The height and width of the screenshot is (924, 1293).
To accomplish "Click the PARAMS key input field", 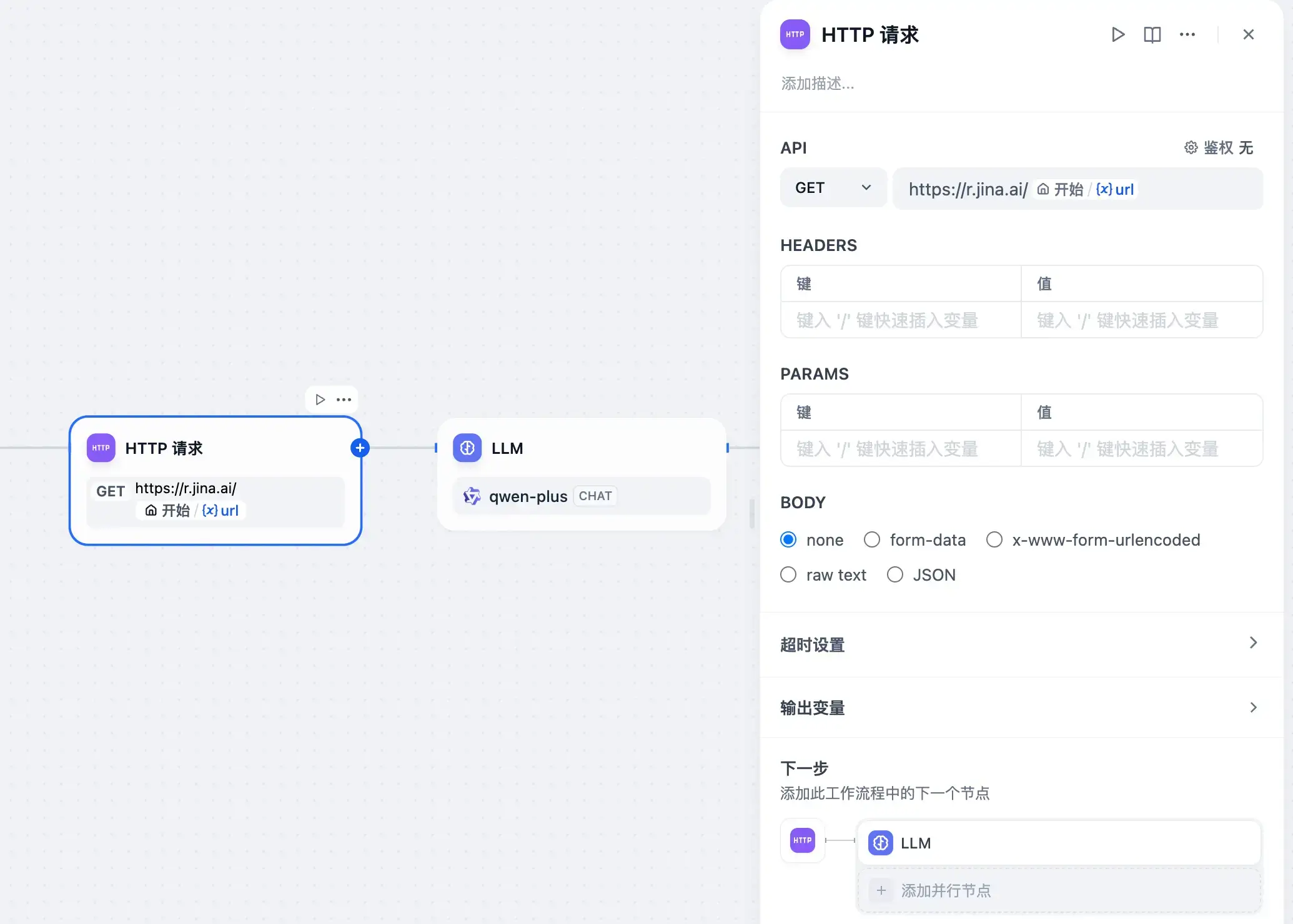I will [901, 449].
